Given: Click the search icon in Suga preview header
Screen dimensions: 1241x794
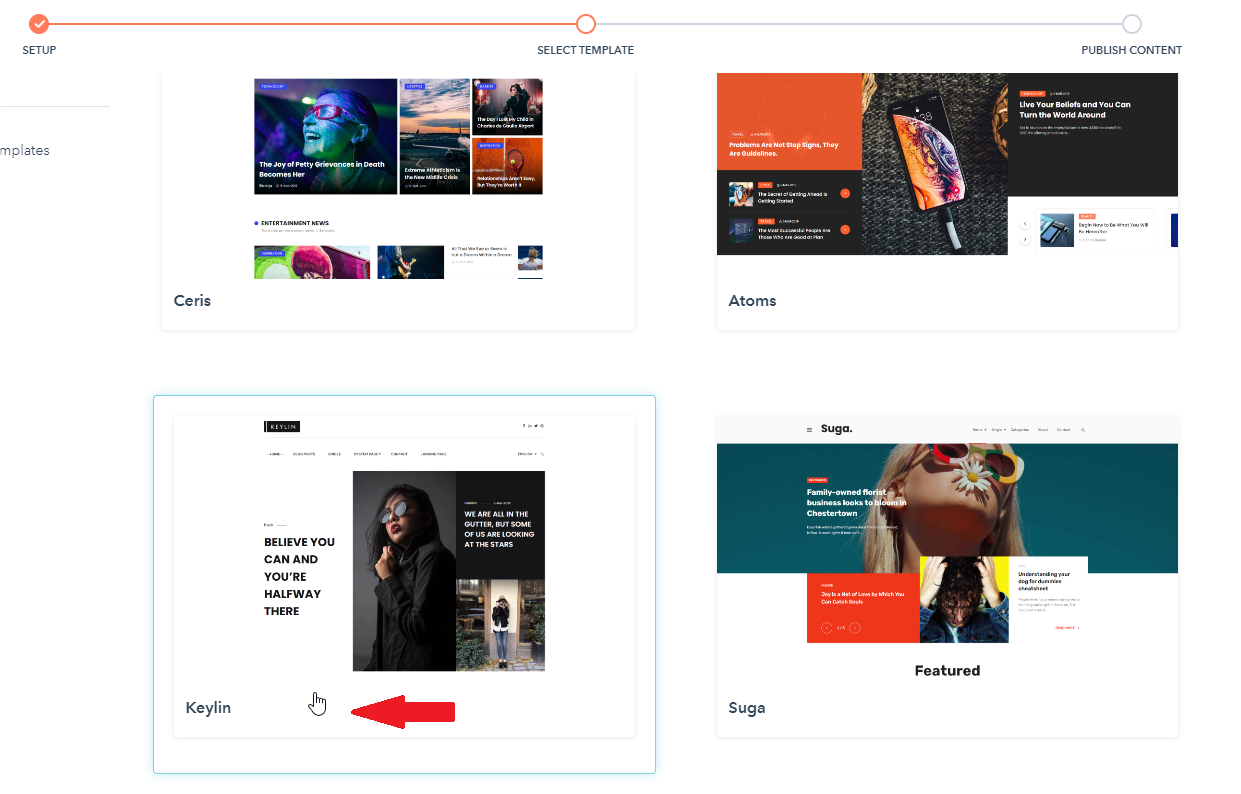Looking at the screenshot, I should [x=1083, y=430].
